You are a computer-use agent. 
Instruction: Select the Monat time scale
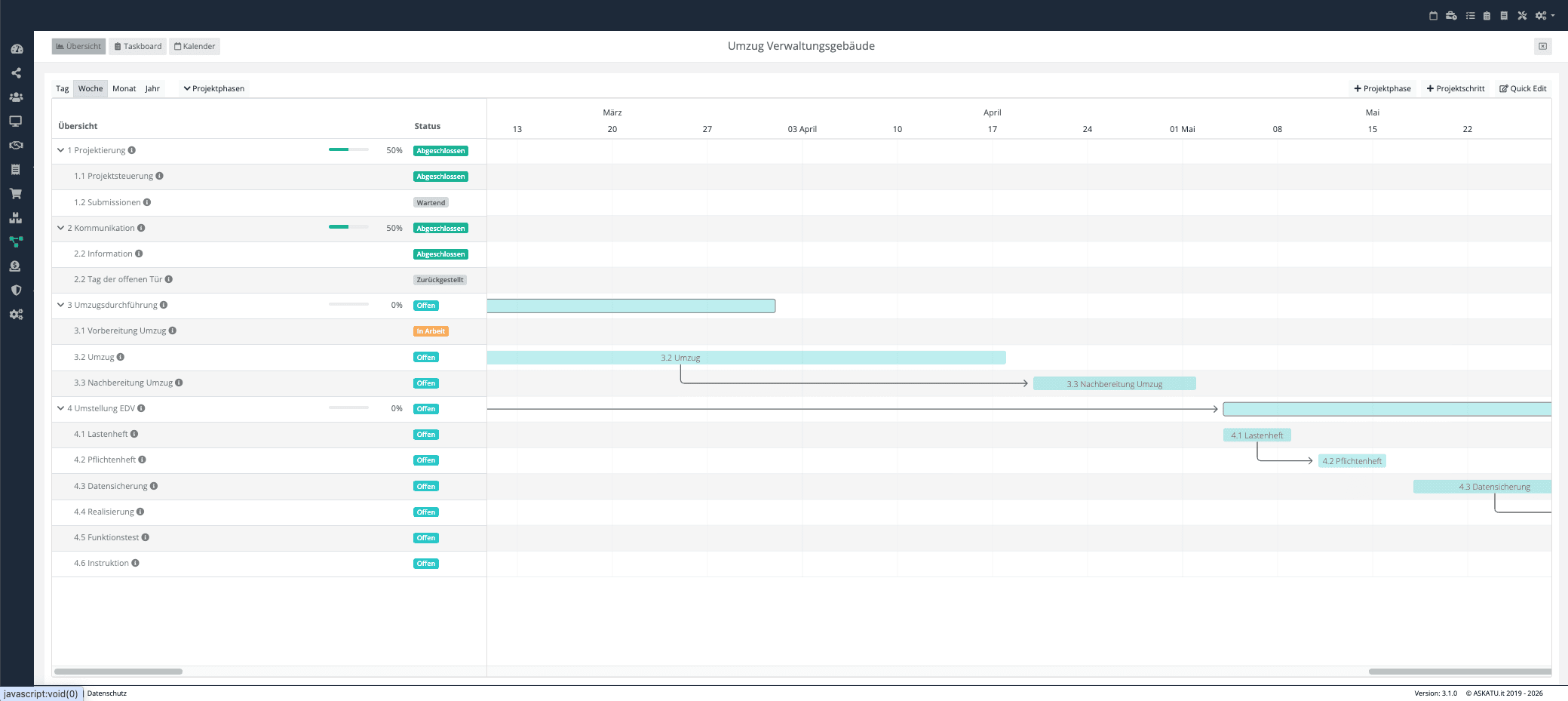point(124,88)
